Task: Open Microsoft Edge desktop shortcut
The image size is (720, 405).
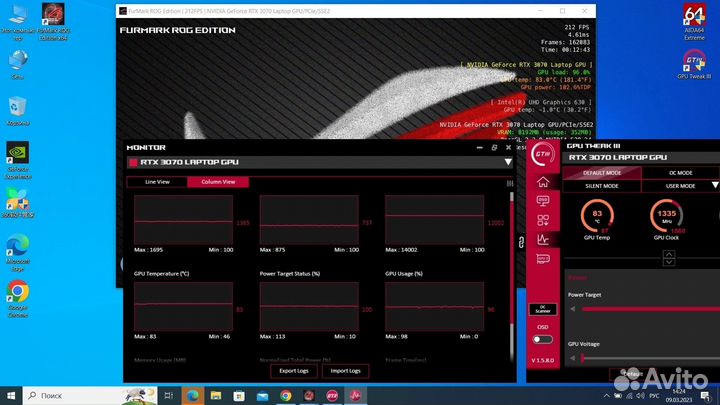Action: [x=18, y=252]
